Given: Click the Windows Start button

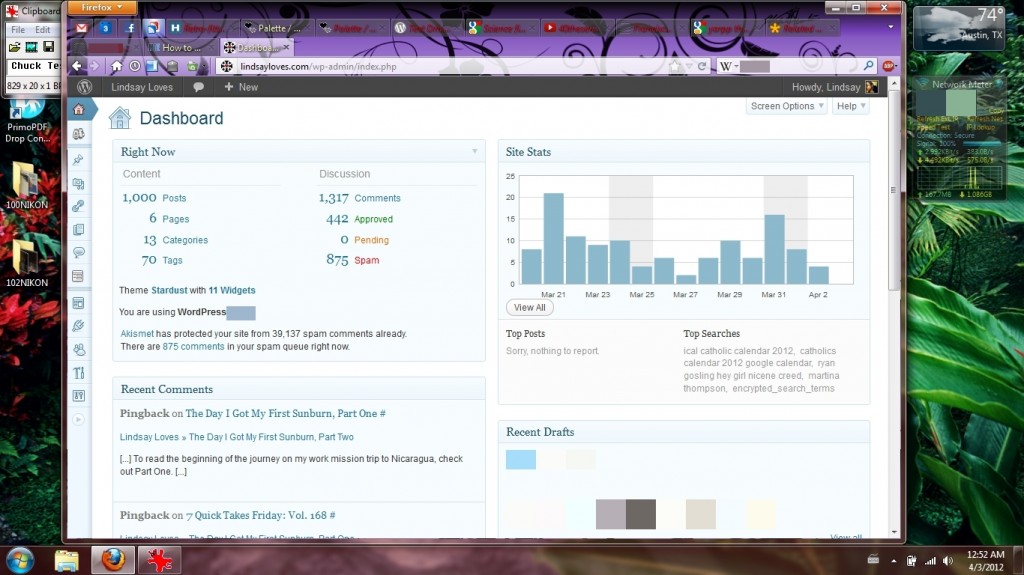Looking at the screenshot, I should pyautogui.click(x=20, y=561).
